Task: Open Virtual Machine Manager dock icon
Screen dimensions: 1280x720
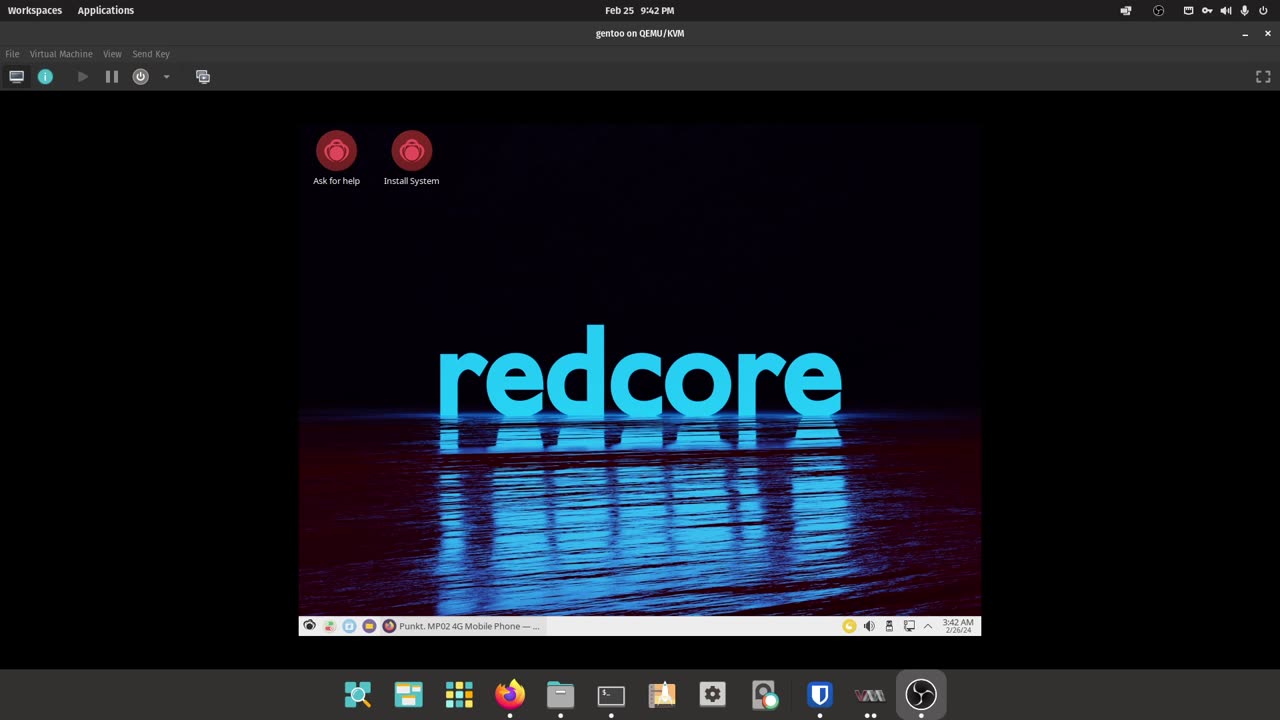Action: point(870,694)
